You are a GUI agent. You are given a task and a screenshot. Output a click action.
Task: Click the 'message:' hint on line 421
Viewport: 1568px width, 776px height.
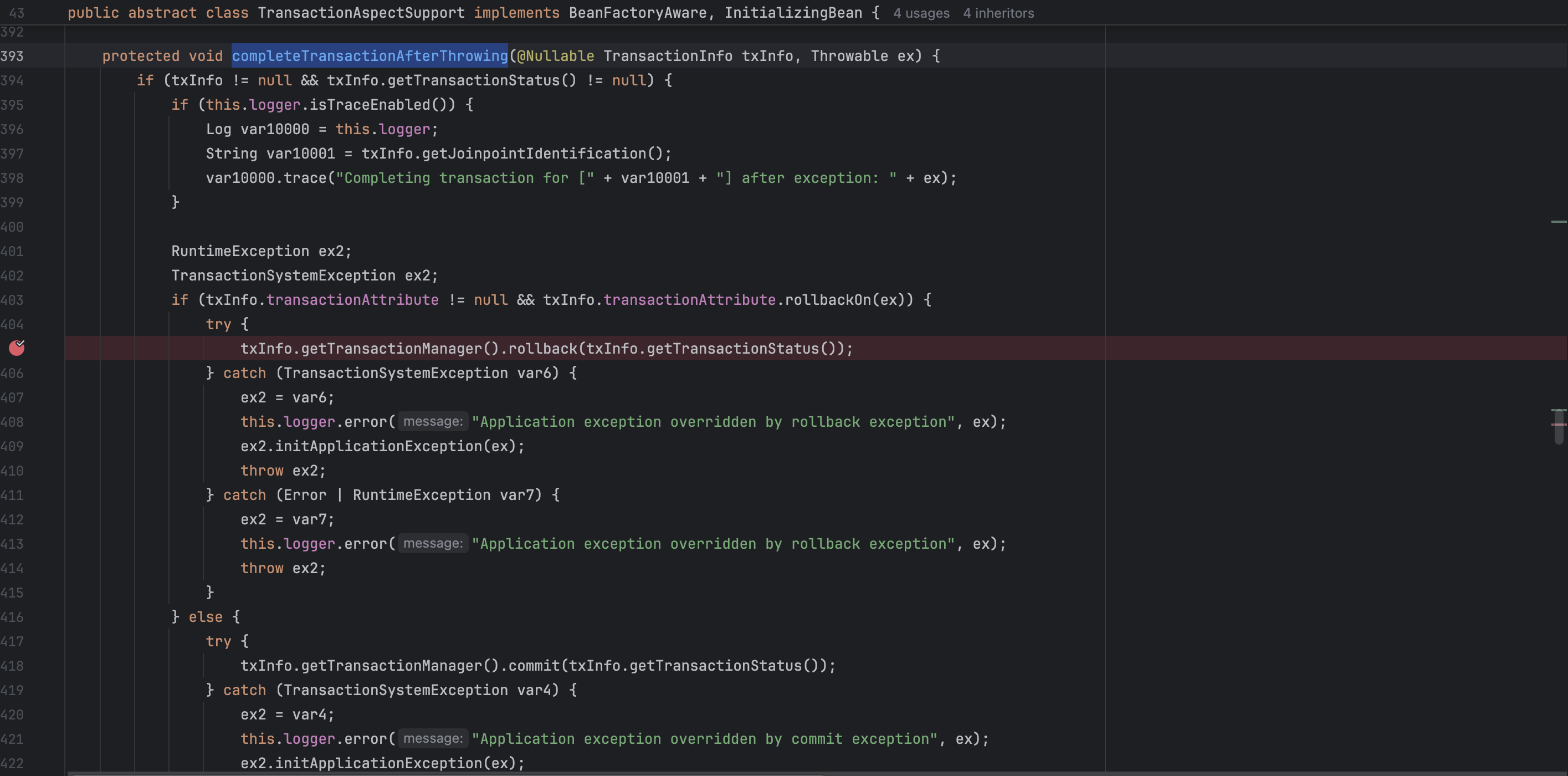tap(432, 738)
